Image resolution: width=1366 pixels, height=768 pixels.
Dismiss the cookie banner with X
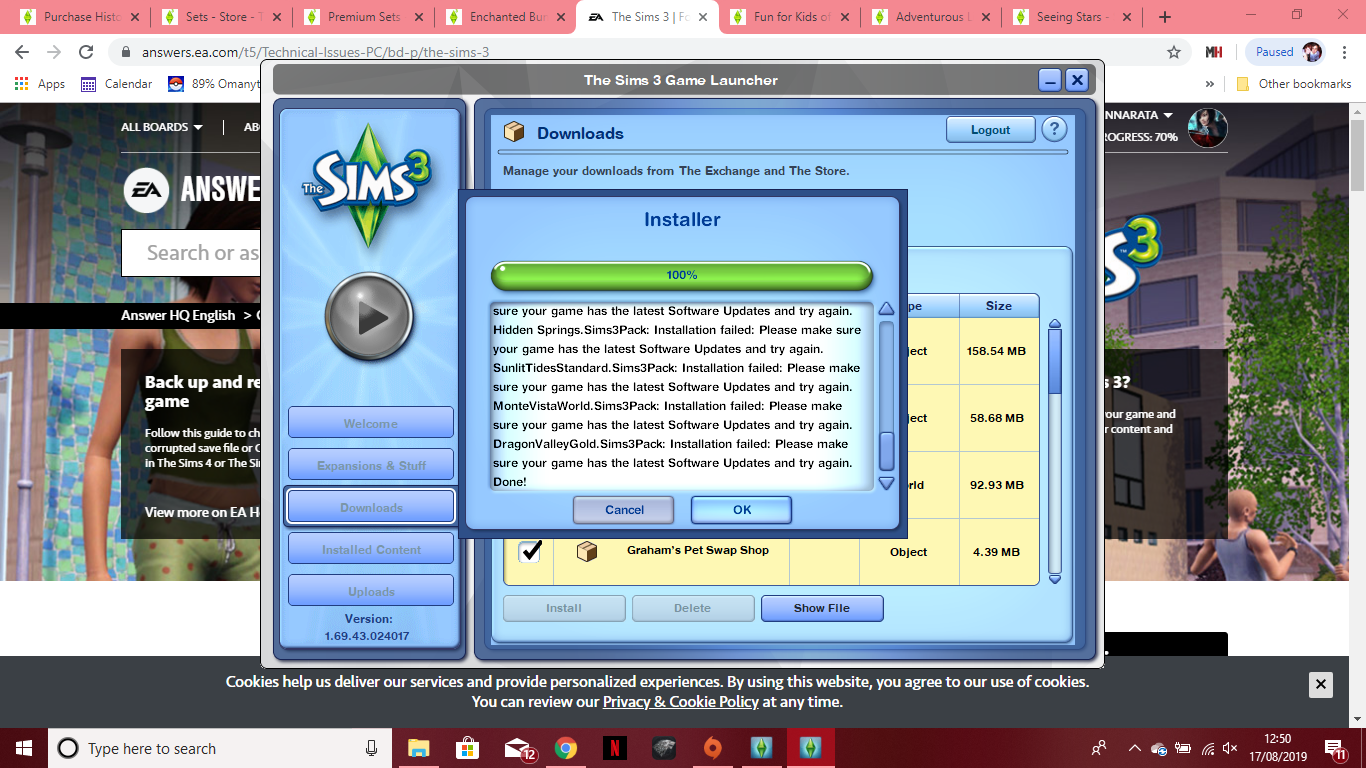[x=1320, y=685]
